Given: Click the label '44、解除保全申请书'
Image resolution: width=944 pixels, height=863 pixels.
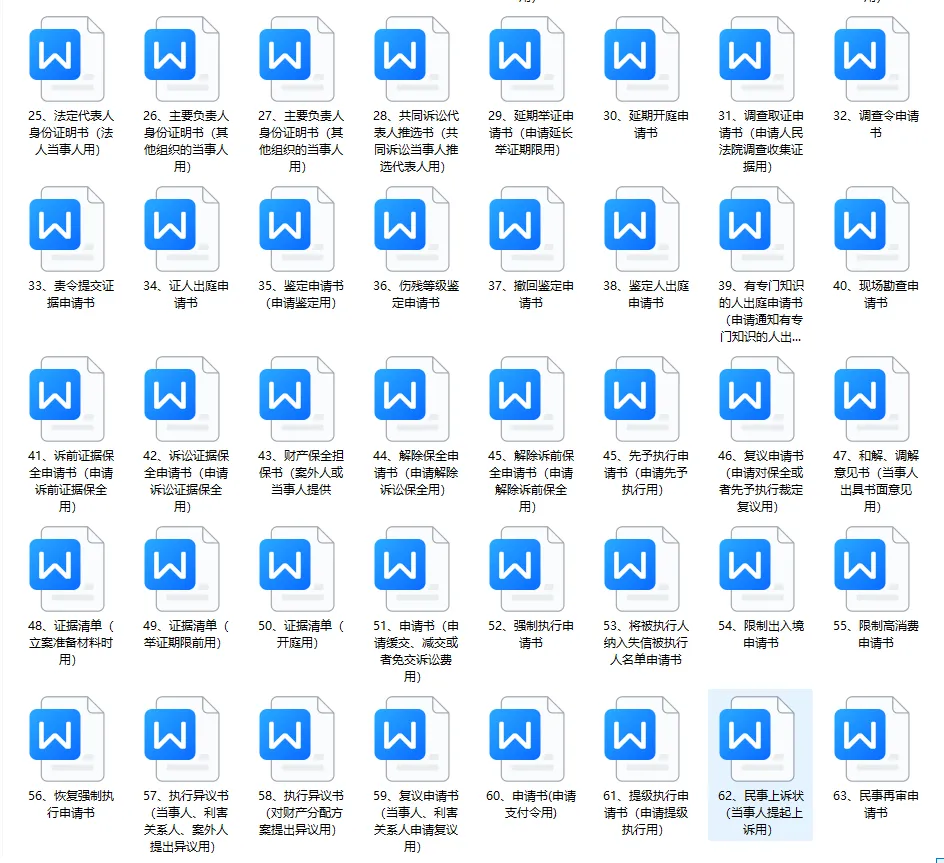Looking at the screenshot, I should coord(415,472).
